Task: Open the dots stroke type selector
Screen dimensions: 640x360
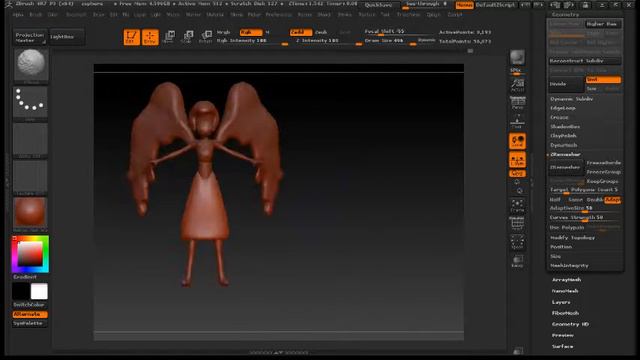Action: pyautogui.click(x=31, y=103)
